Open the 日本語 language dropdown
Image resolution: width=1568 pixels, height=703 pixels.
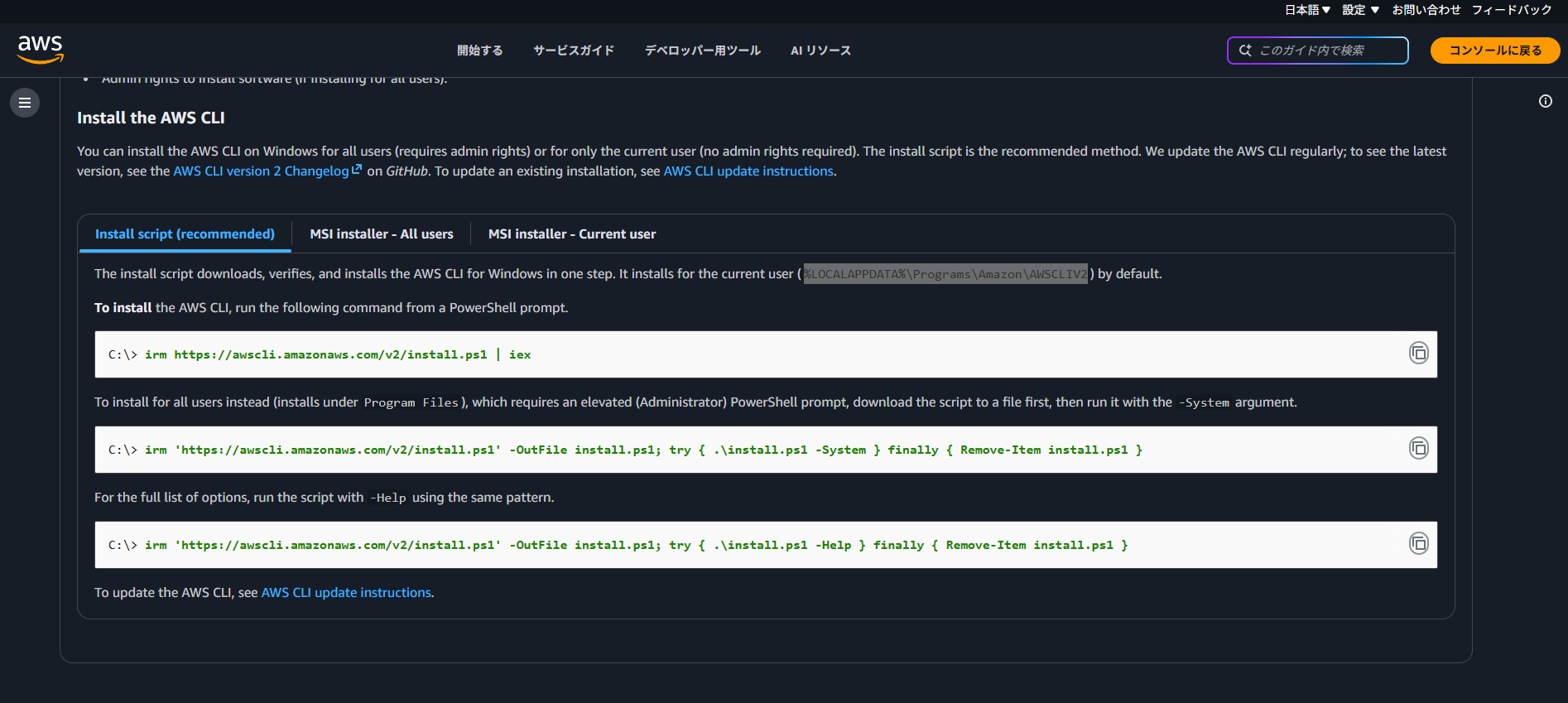1307,10
